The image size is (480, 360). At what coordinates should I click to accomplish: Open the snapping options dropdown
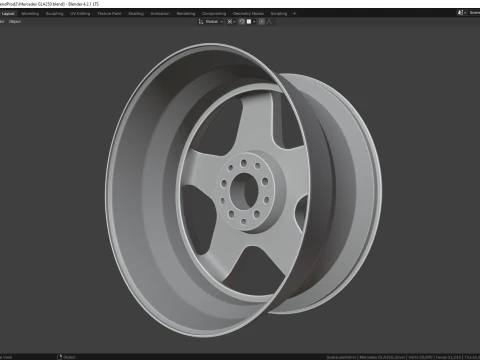click(251, 22)
